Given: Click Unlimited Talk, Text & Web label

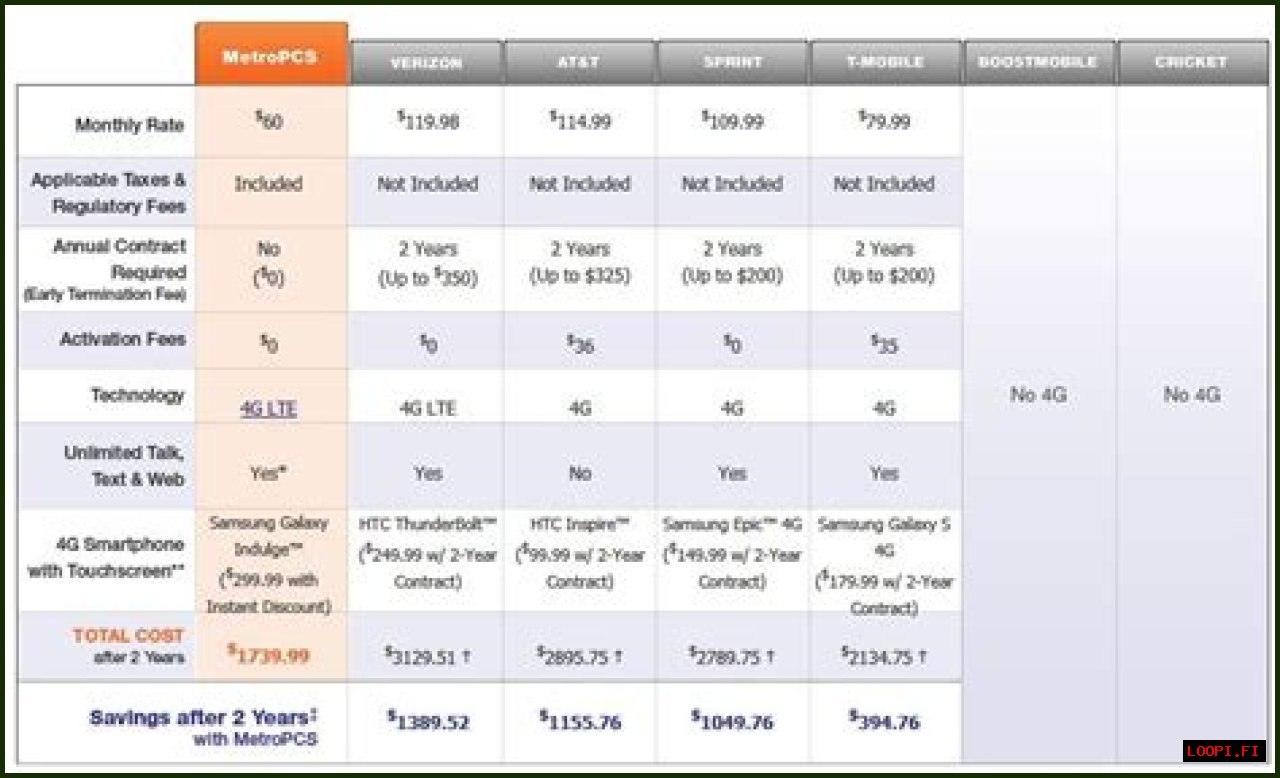Looking at the screenshot, I should pos(125,466).
